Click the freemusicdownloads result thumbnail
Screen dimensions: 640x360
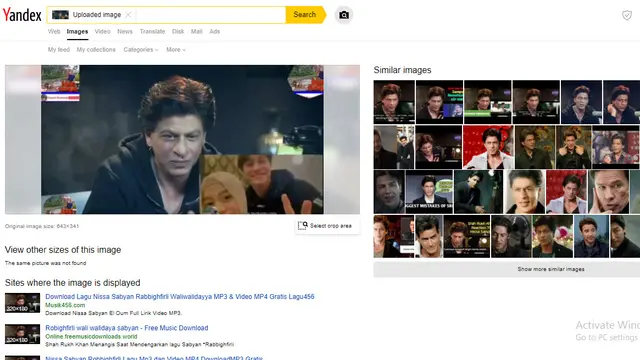22,334
